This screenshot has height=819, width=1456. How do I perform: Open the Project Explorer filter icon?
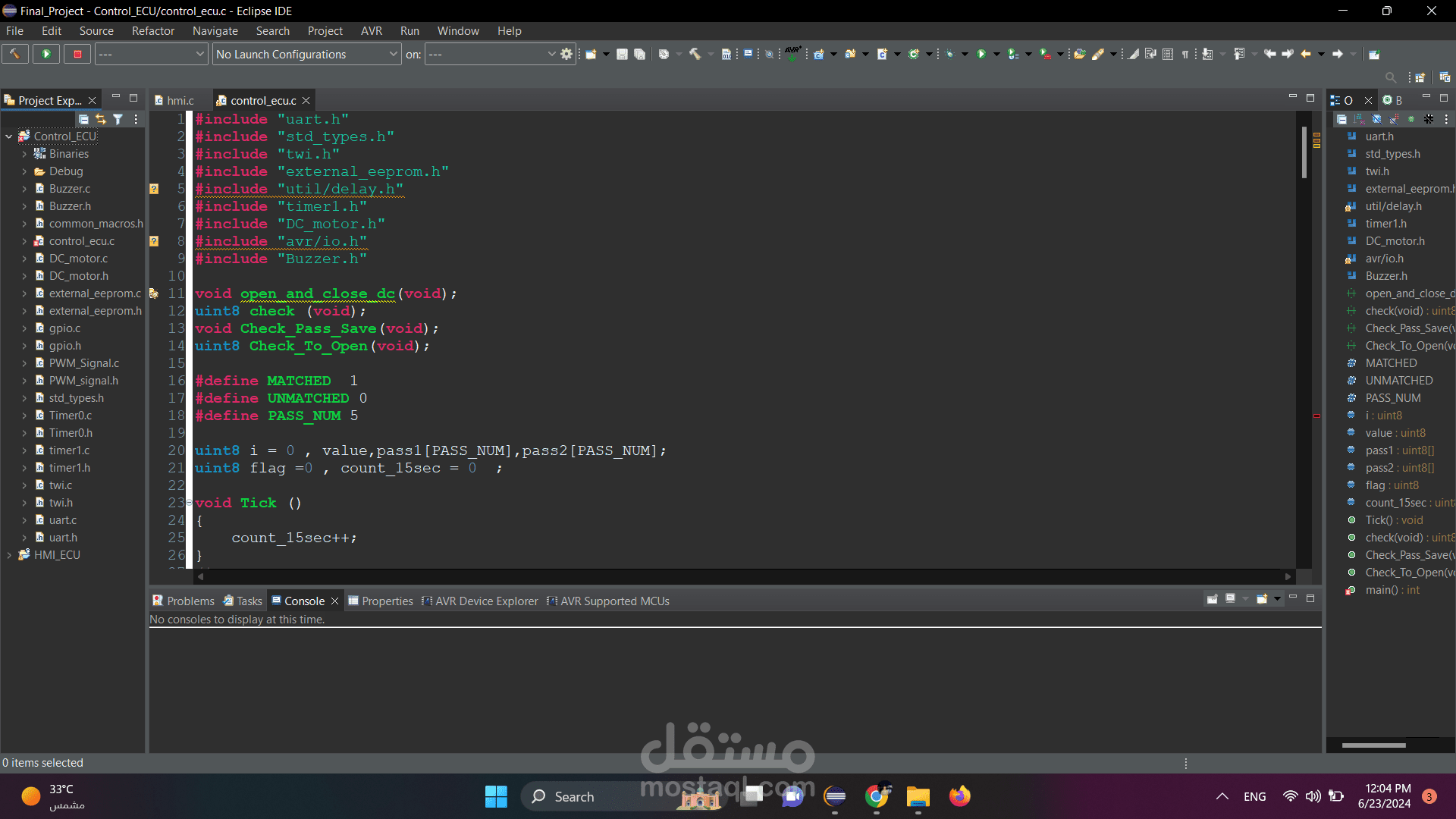118,119
